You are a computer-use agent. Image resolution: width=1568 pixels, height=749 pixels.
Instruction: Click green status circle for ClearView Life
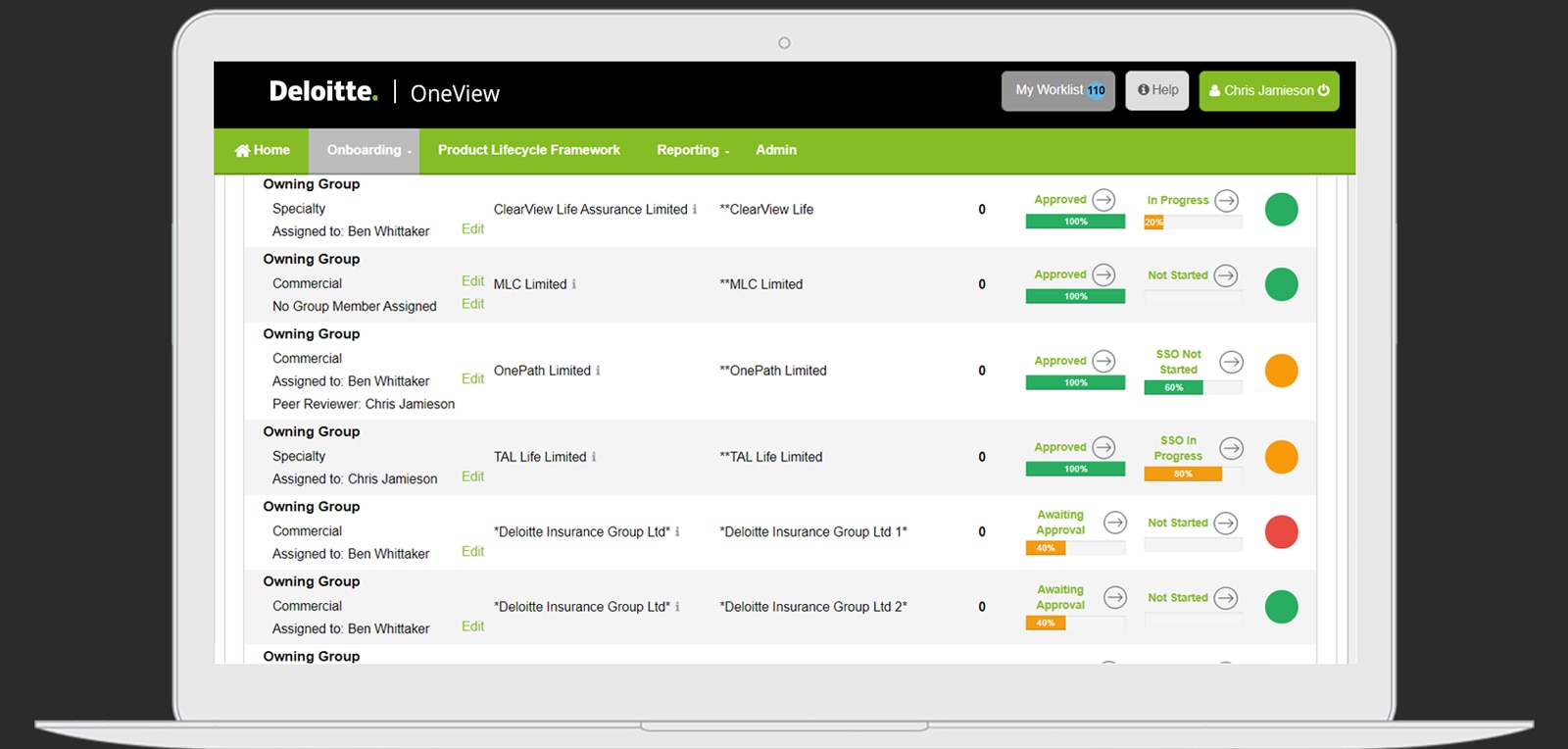(1282, 209)
